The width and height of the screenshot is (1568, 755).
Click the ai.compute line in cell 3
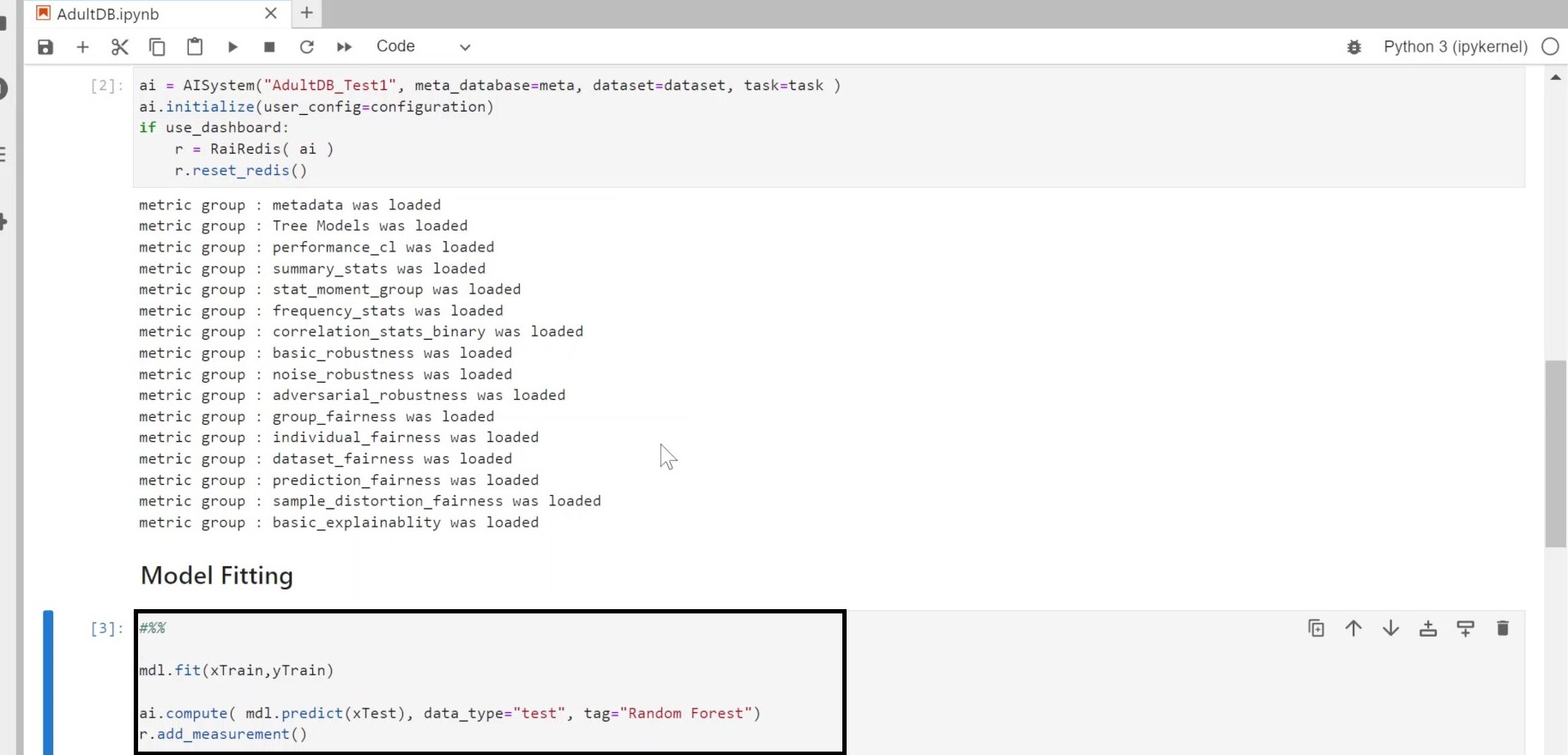(x=450, y=713)
